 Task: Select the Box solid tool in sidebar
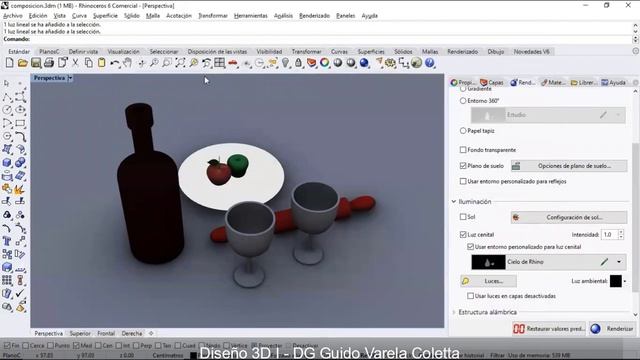tap(7, 162)
